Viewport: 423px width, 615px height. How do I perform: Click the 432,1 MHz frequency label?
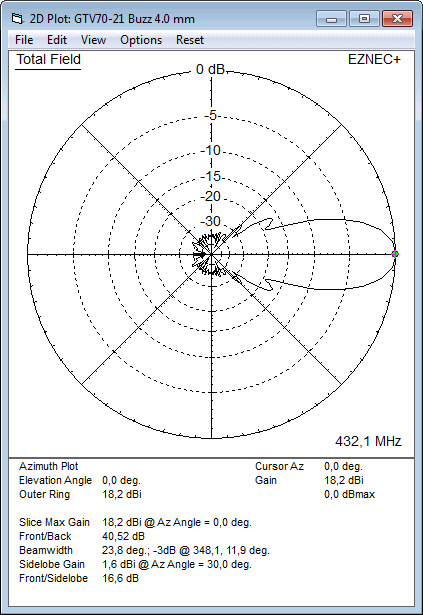pos(368,441)
